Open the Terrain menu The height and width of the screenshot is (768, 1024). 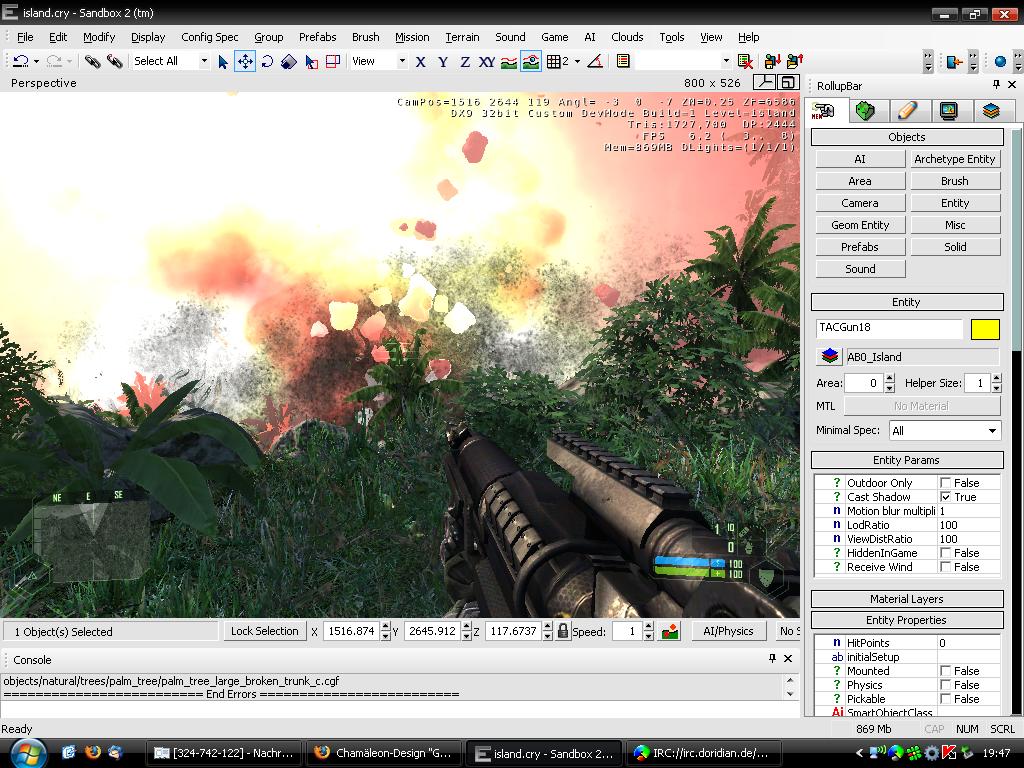[462, 37]
